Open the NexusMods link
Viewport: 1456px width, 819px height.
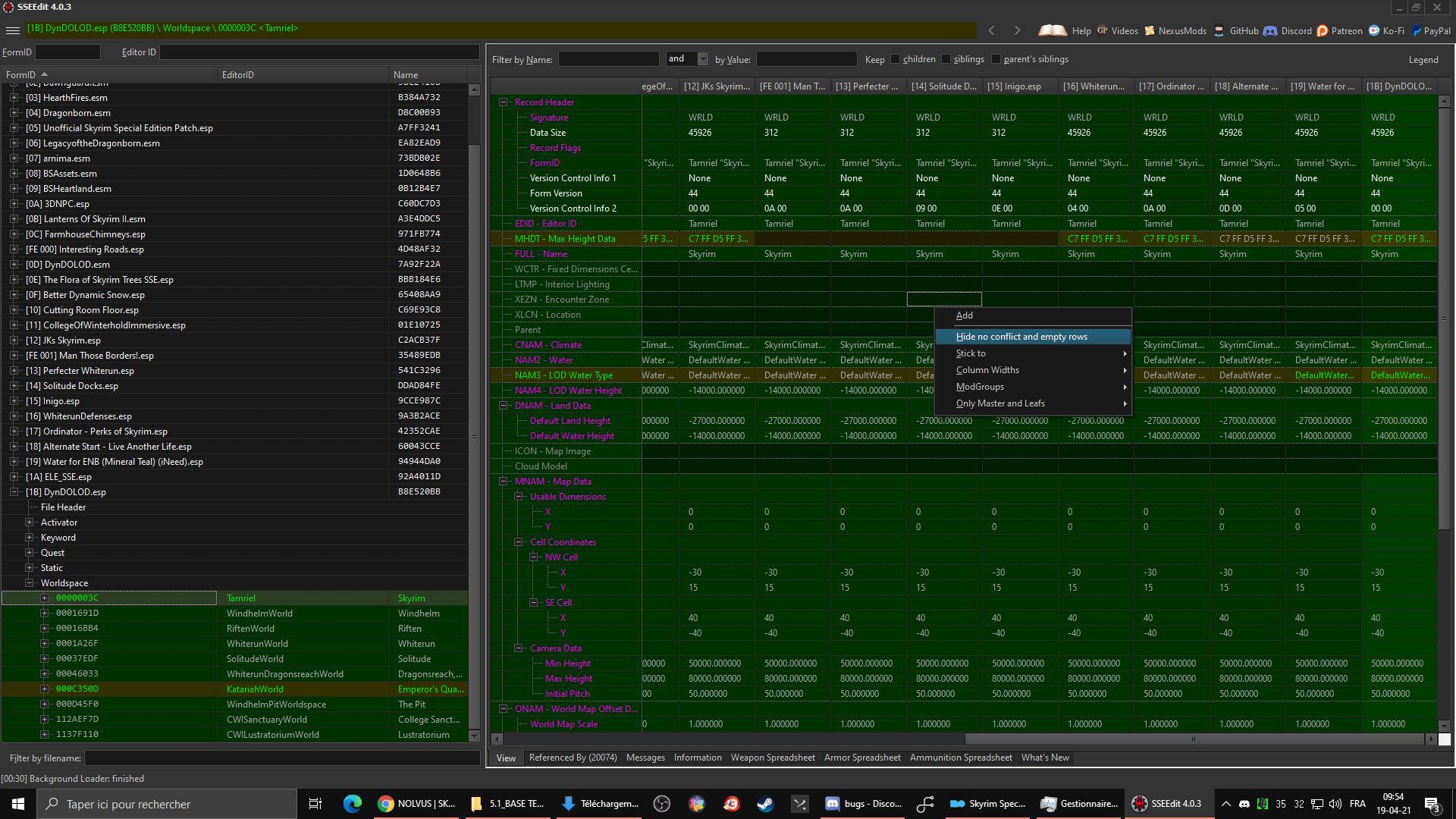click(1175, 31)
